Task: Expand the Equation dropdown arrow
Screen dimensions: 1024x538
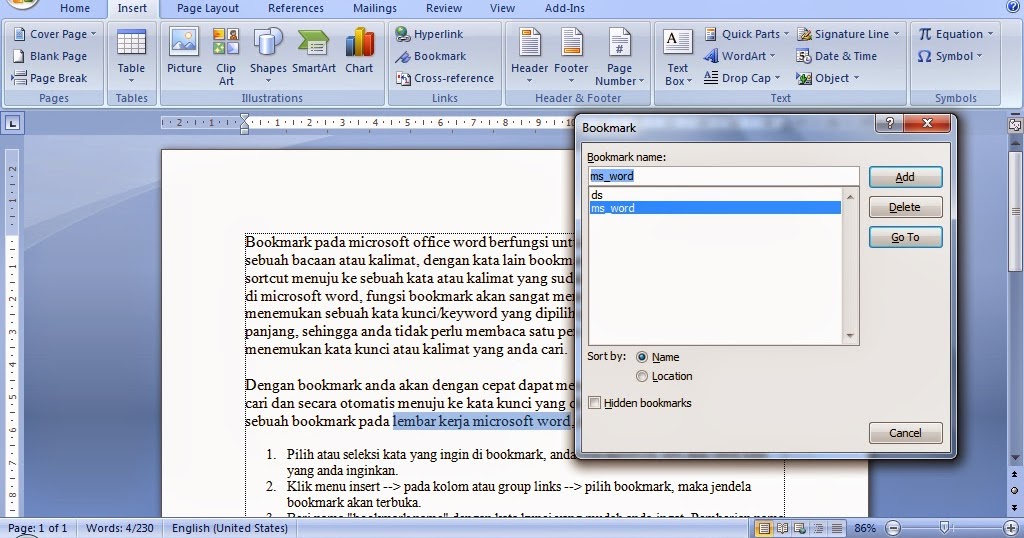Action: [990, 34]
